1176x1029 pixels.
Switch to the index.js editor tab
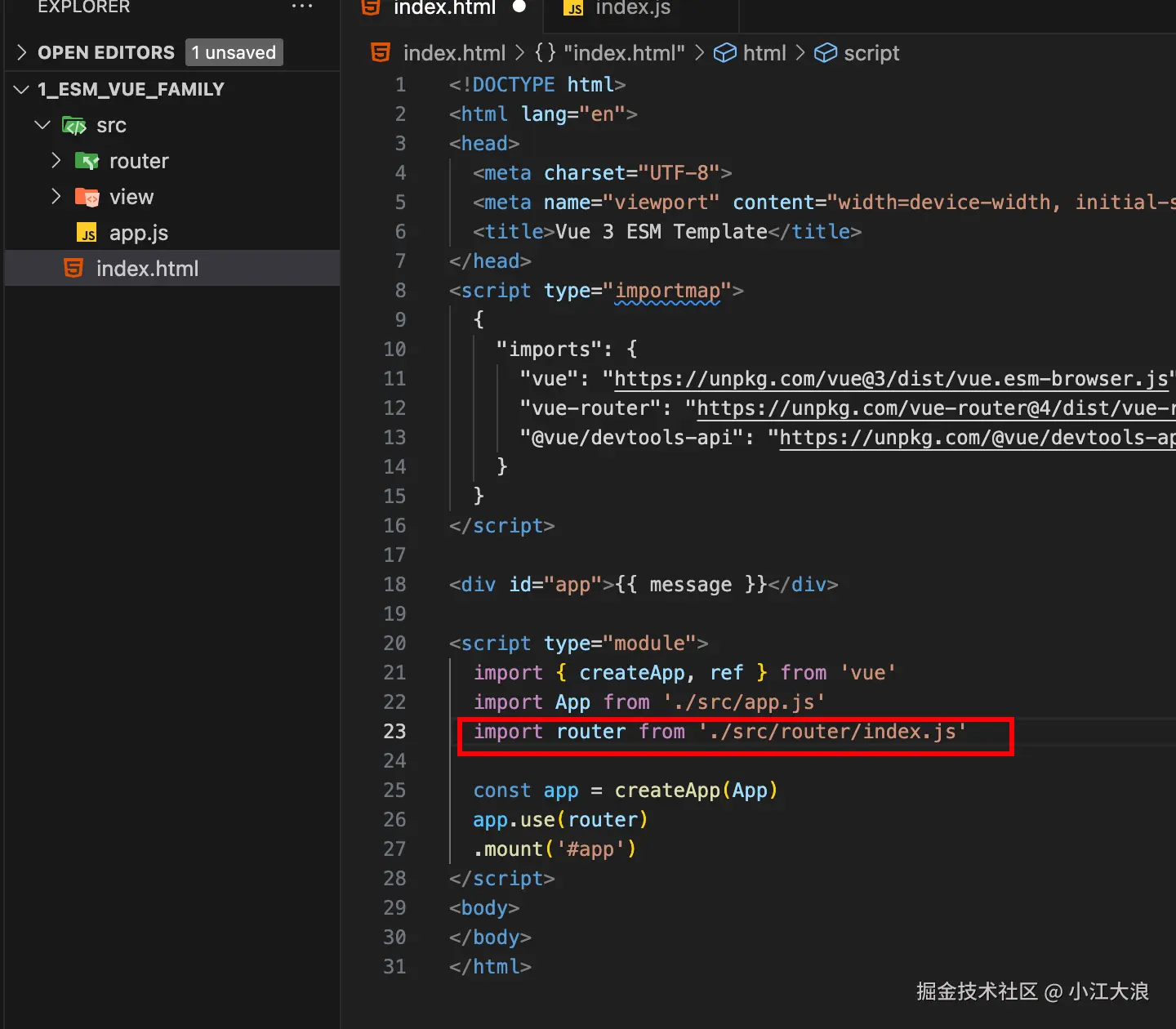pos(633,8)
